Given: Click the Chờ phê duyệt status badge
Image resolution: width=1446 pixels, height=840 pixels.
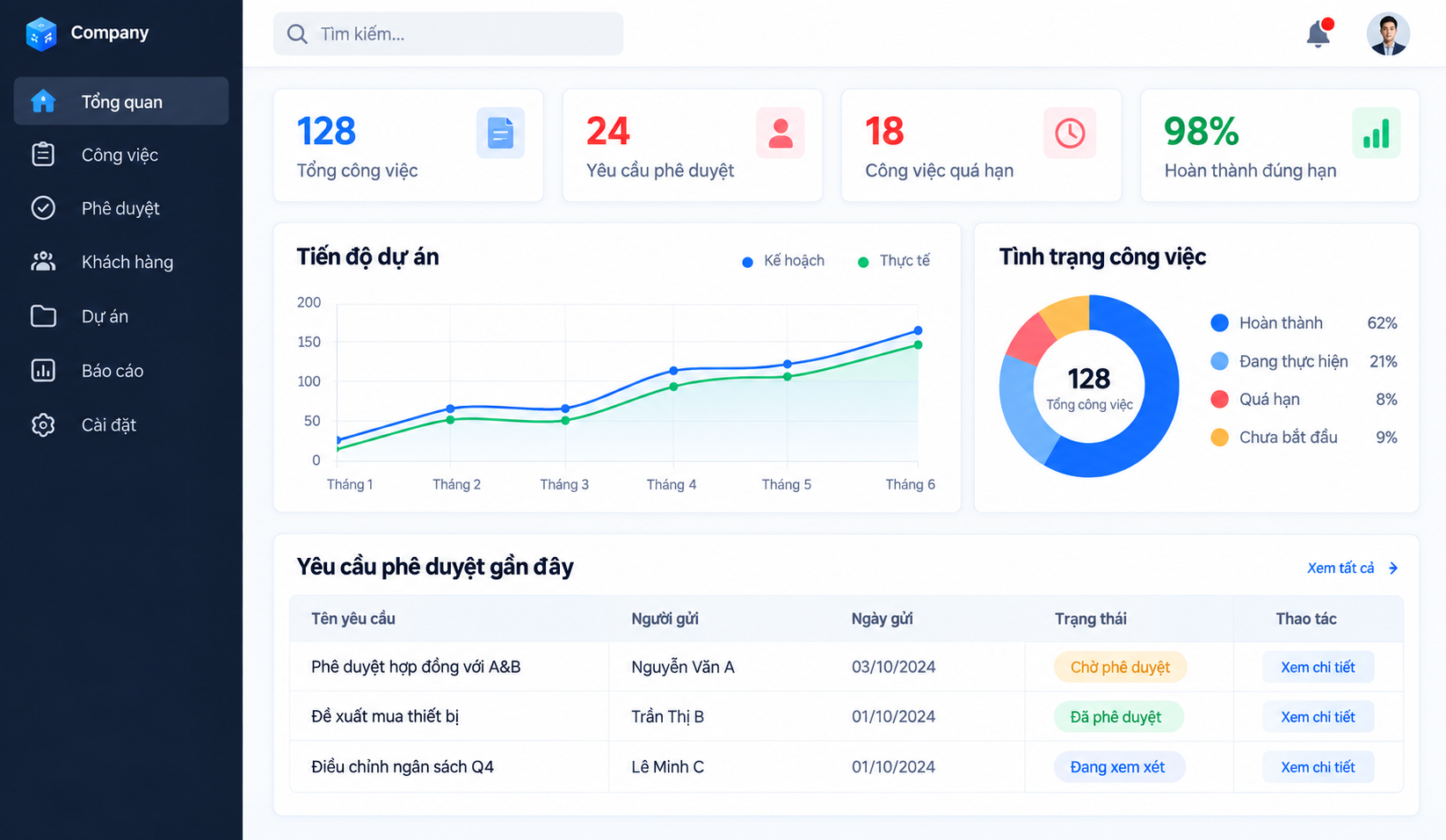Looking at the screenshot, I should (1120, 667).
